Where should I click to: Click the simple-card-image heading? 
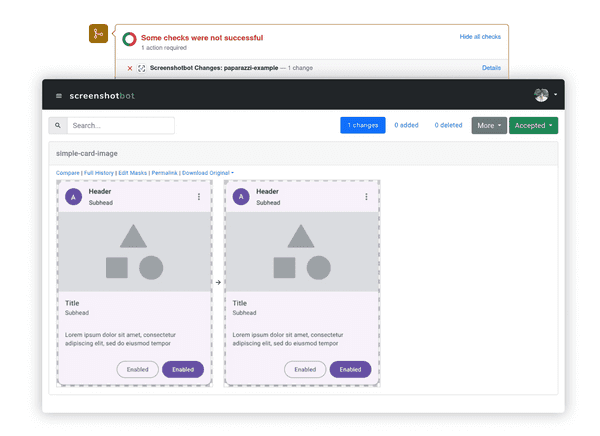87,153
